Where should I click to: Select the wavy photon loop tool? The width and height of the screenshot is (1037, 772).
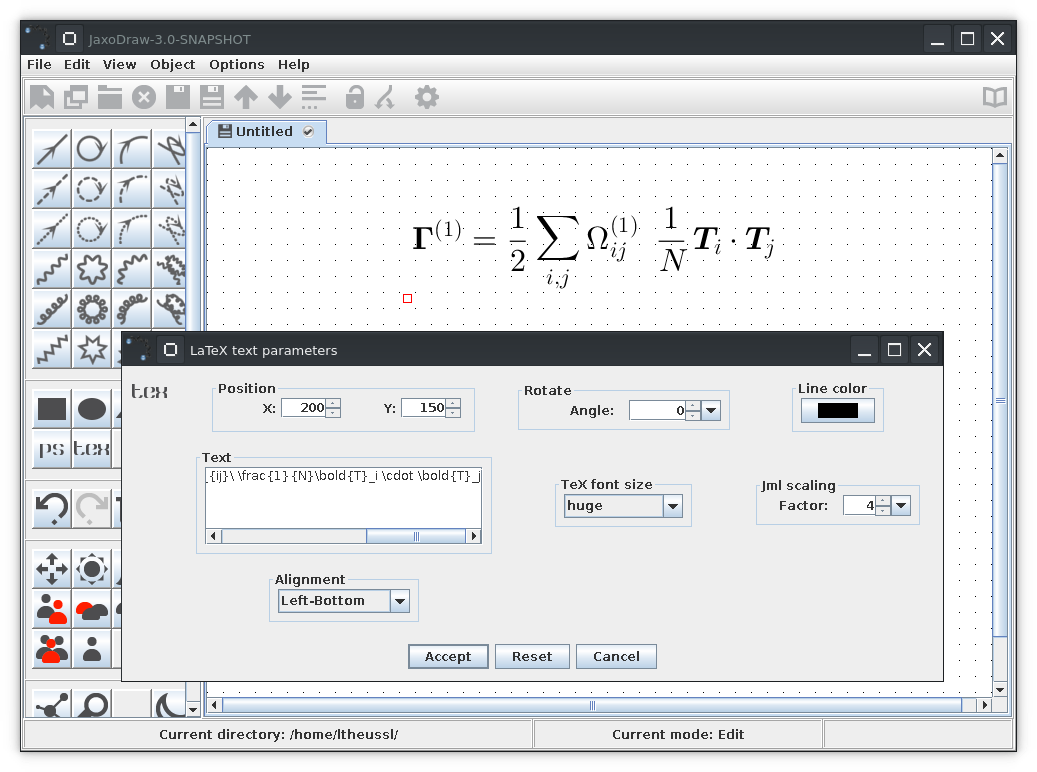pyautogui.click(x=91, y=269)
